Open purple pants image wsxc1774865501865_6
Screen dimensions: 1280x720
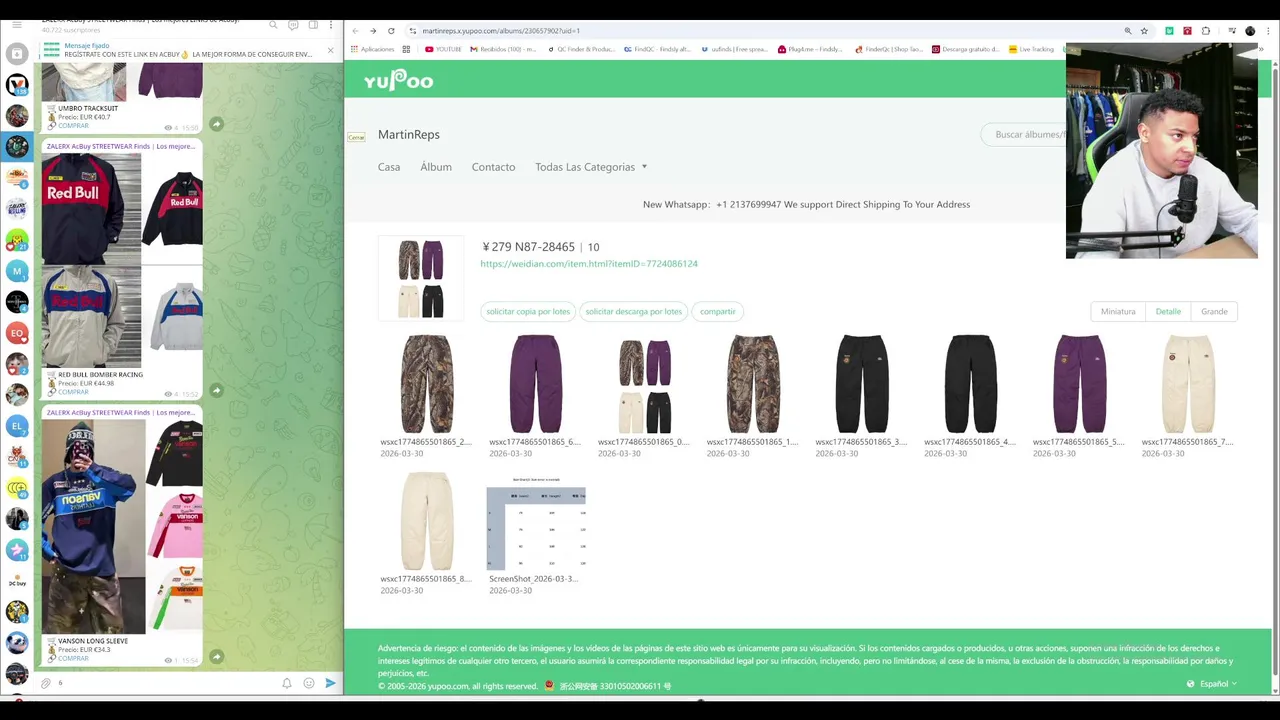536,384
